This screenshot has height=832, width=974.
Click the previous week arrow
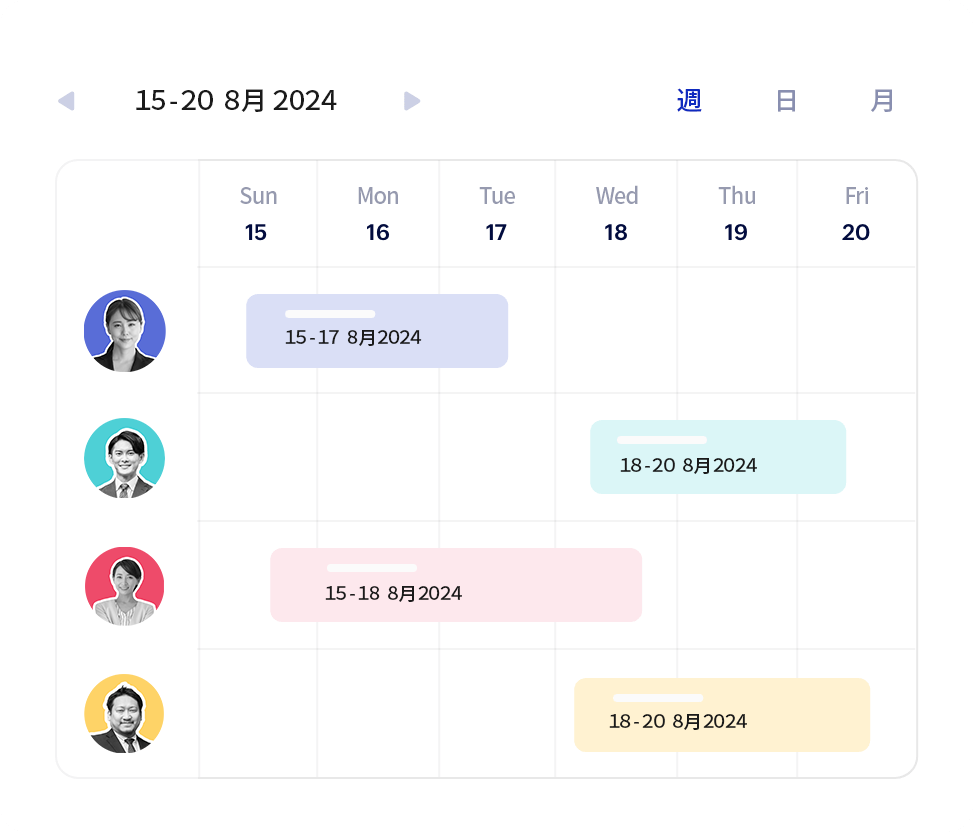(66, 101)
